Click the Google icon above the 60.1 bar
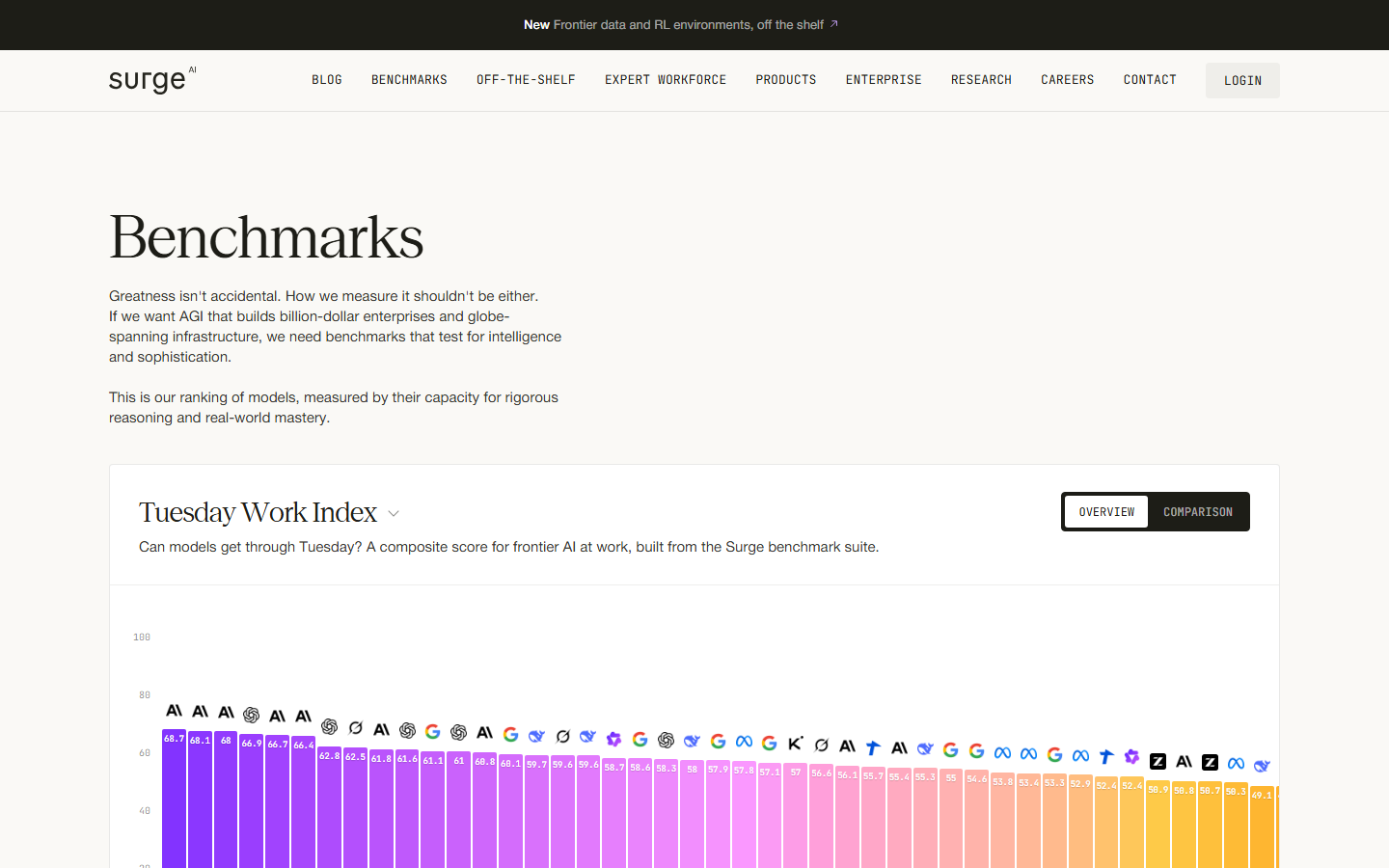1389x868 pixels. coord(511,734)
